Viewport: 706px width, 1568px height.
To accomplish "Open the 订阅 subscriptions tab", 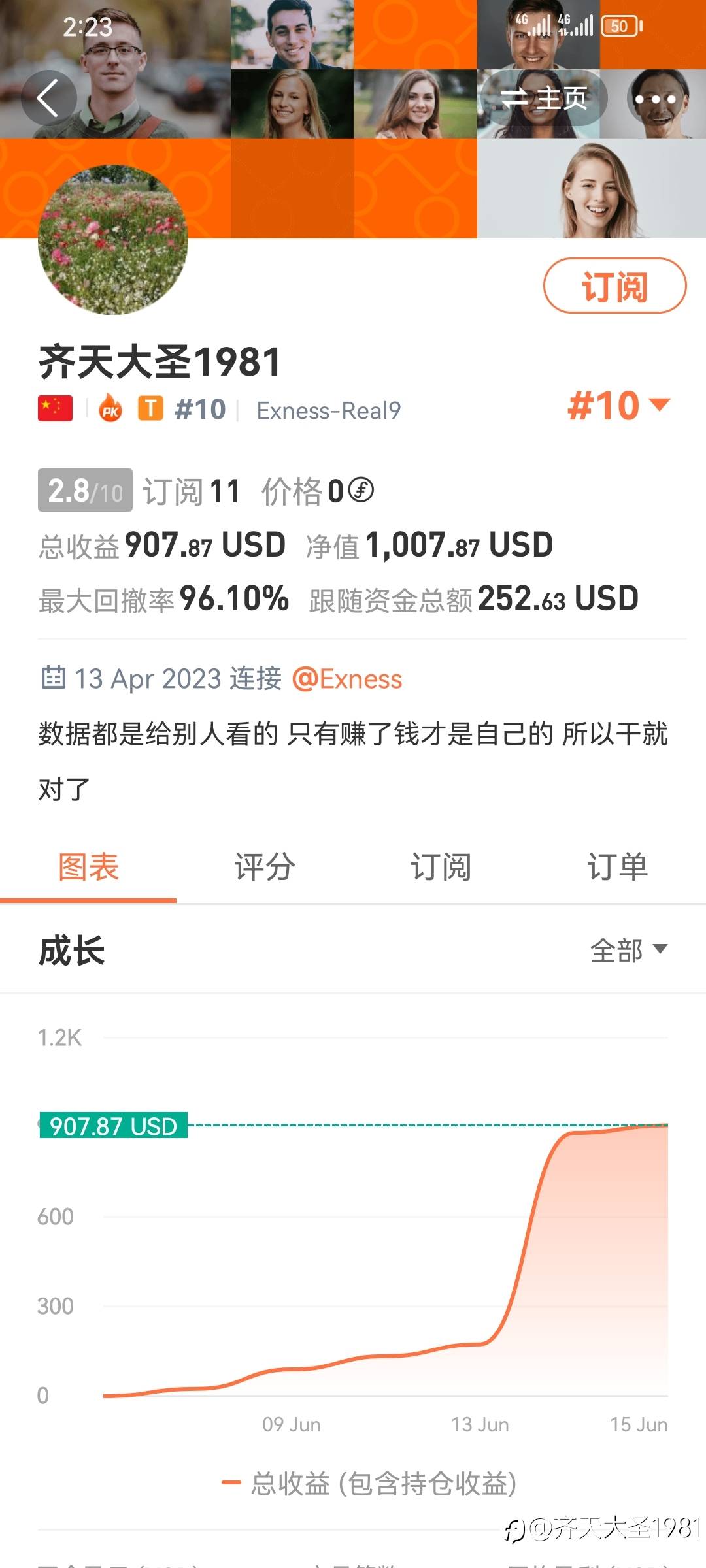I will pyautogui.click(x=441, y=867).
